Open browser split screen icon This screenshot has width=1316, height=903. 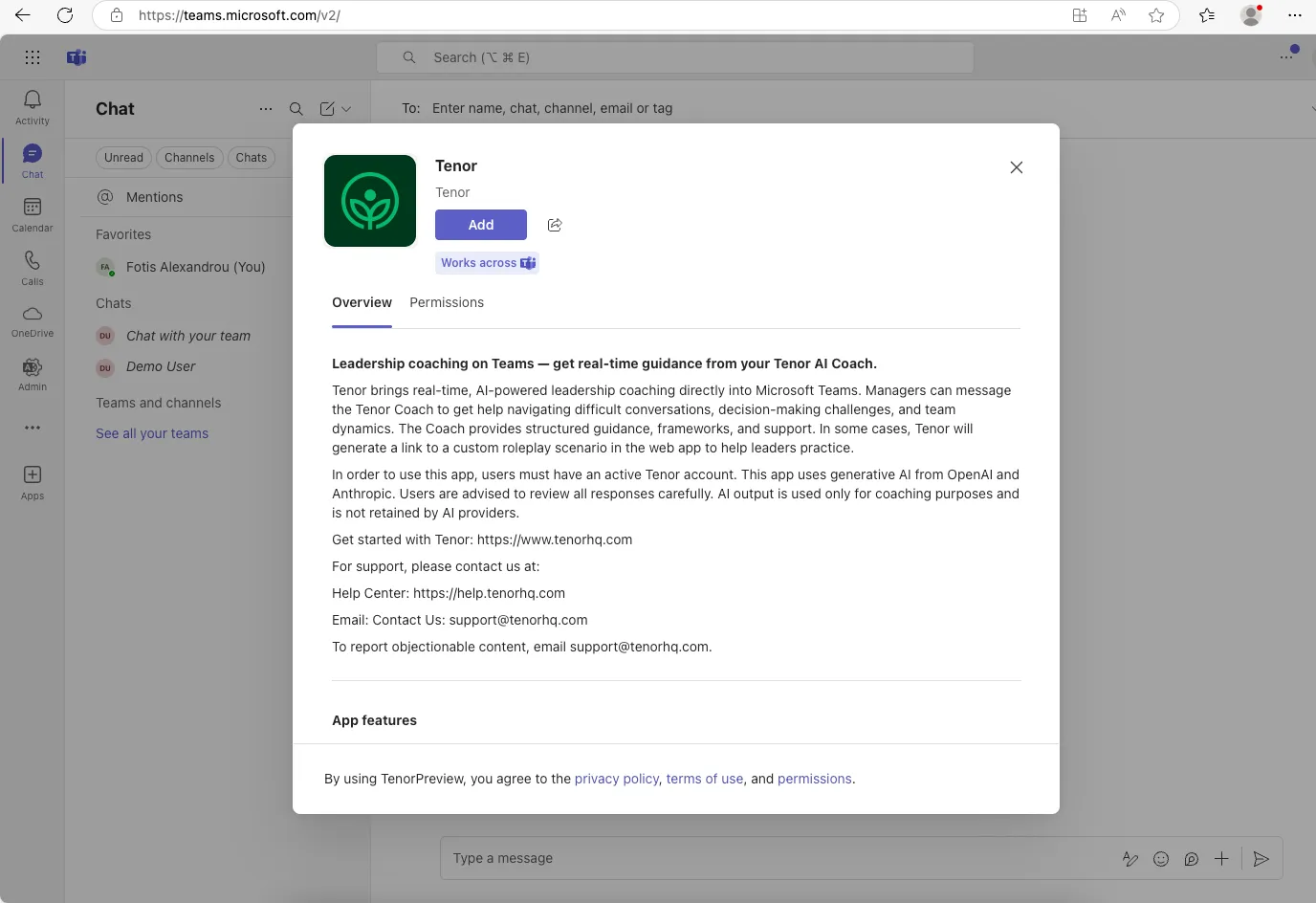[1080, 15]
